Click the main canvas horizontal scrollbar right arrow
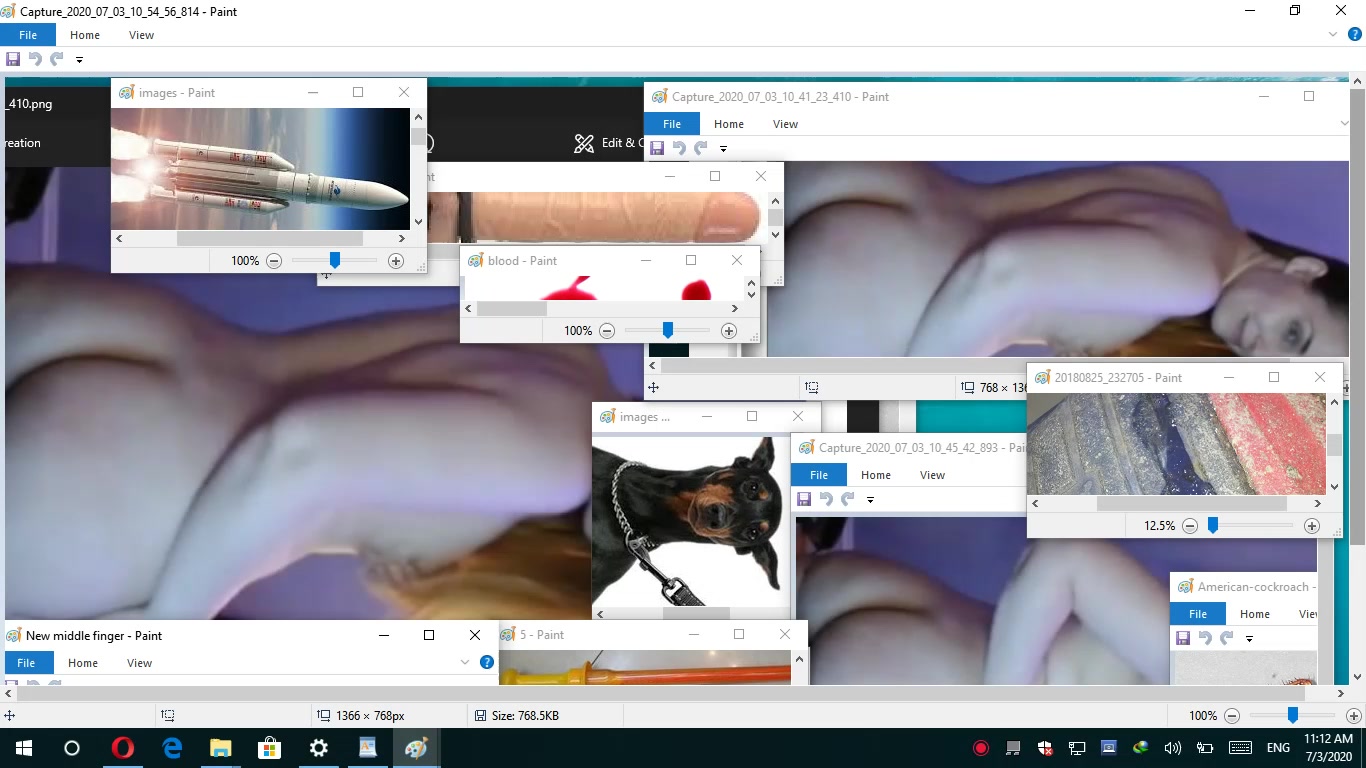1366x768 pixels. pos(1341,693)
